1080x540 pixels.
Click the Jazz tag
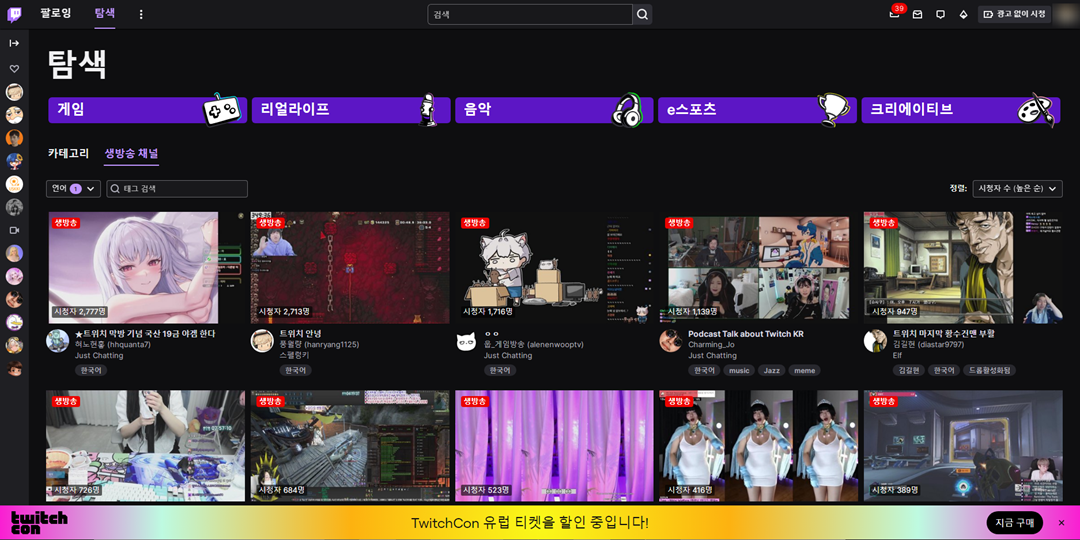tap(771, 371)
